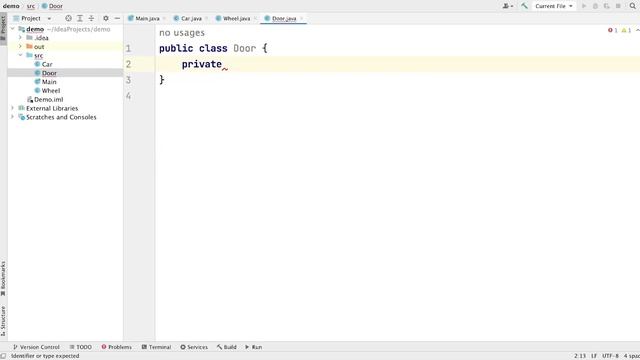Collapse the demo project root node
Screen dimensions: 640x360
[13, 29]
